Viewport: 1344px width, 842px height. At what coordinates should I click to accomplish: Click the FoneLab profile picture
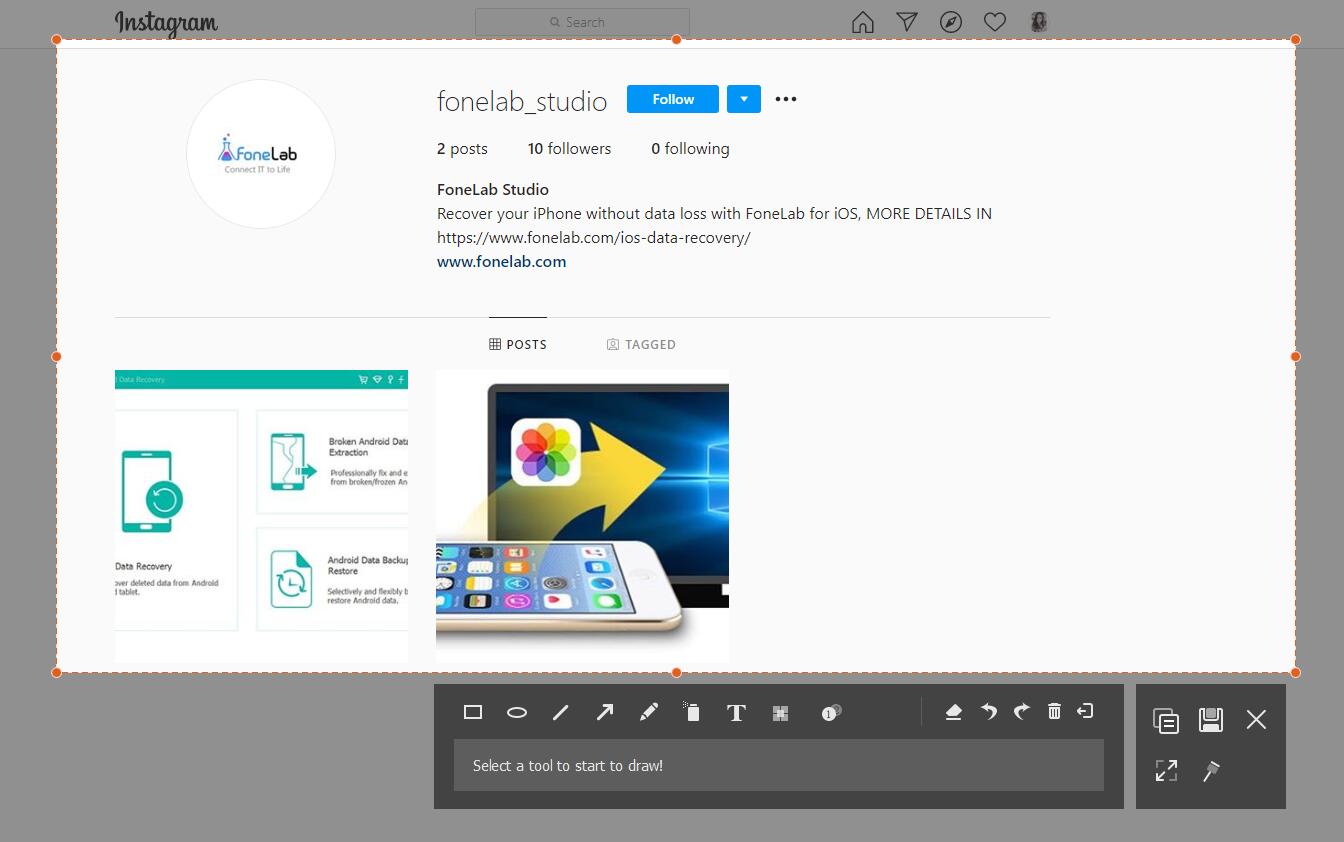[261, 154]
